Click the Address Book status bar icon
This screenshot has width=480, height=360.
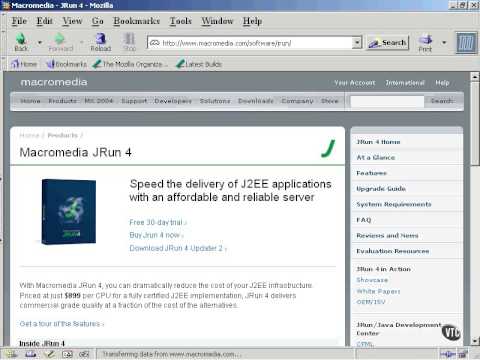(67, 354)
